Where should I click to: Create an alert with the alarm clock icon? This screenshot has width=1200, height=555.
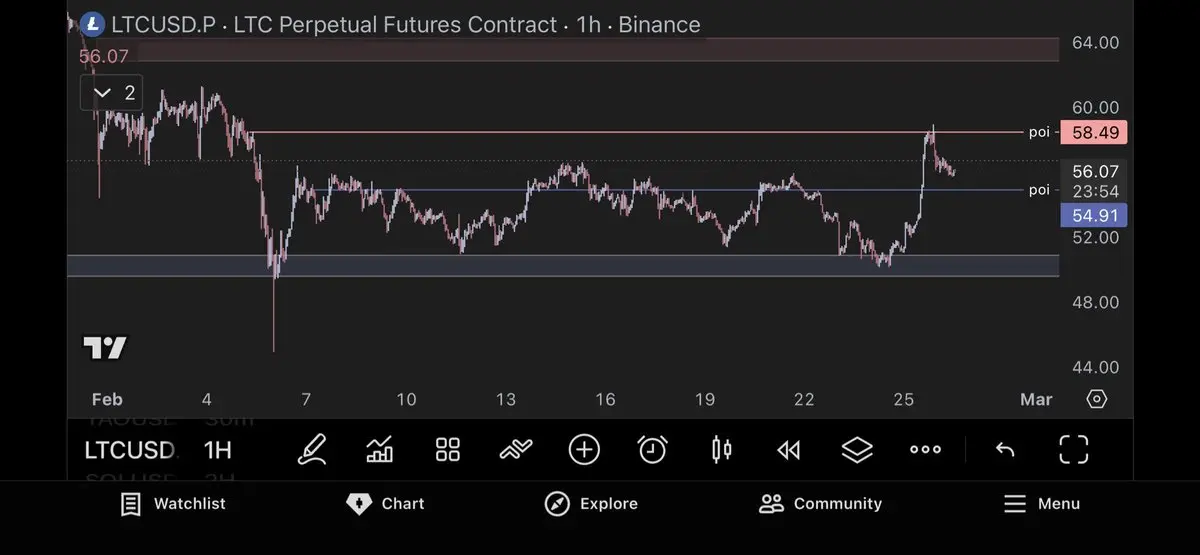point(652,450)
